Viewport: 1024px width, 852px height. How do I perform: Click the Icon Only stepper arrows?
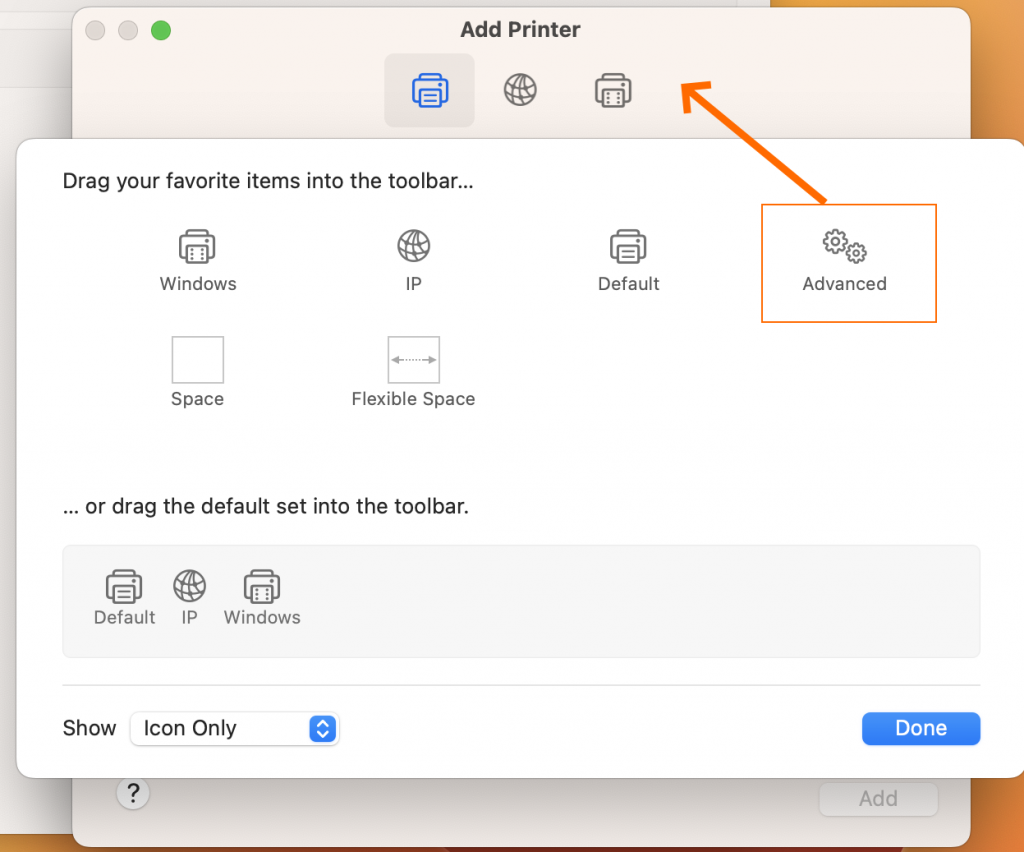coord(322,728)
